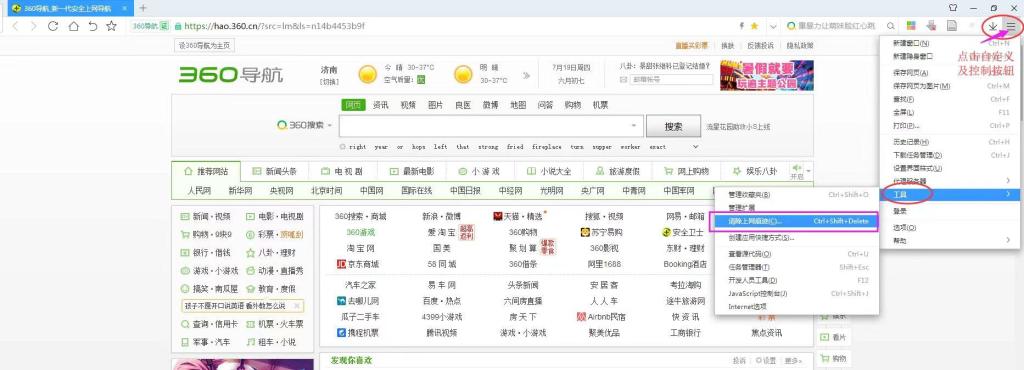
Task: Click the lightning speed mode icon
Action: point(741,26)
